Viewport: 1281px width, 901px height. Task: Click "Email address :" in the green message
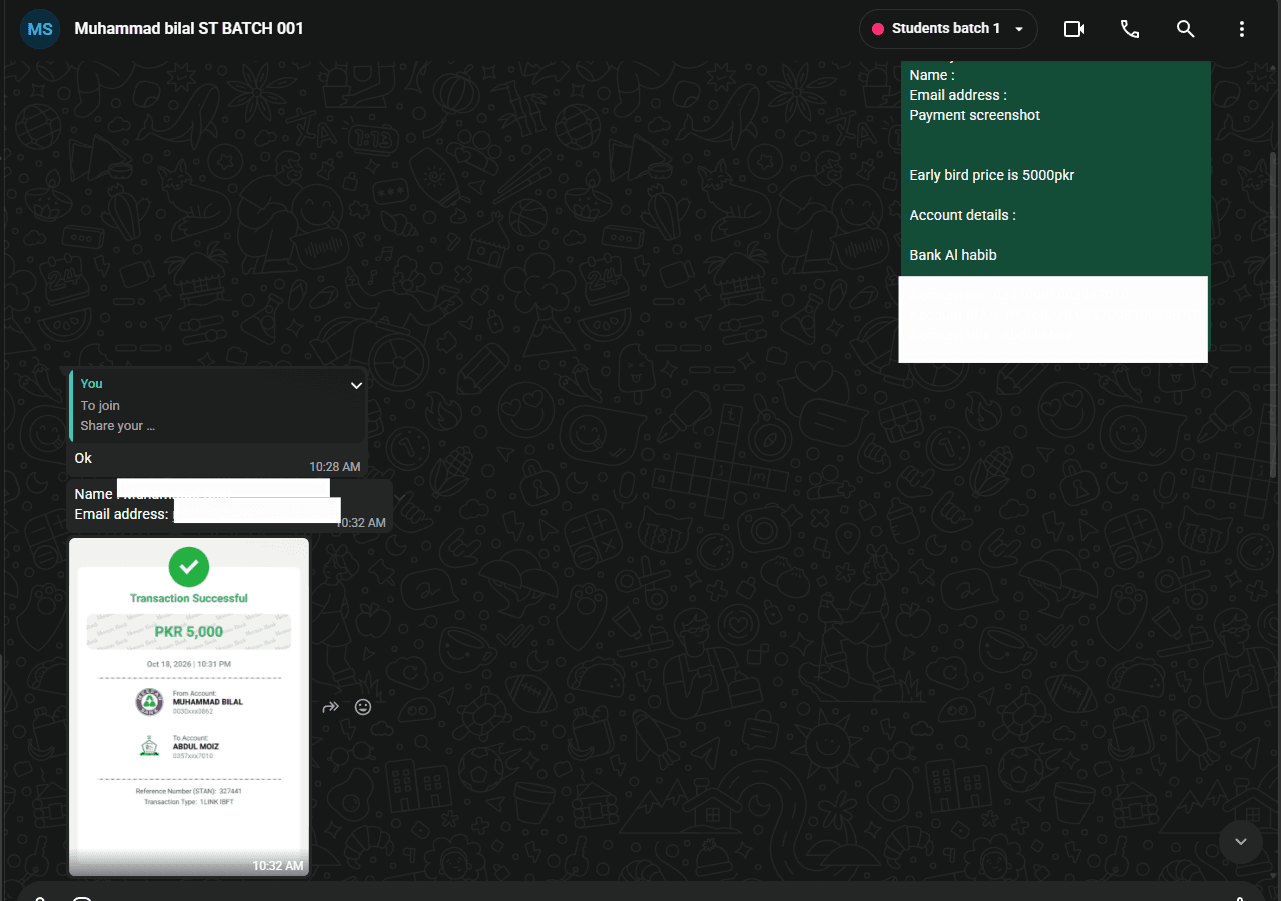pyautogui.click(x=958, y=95)
